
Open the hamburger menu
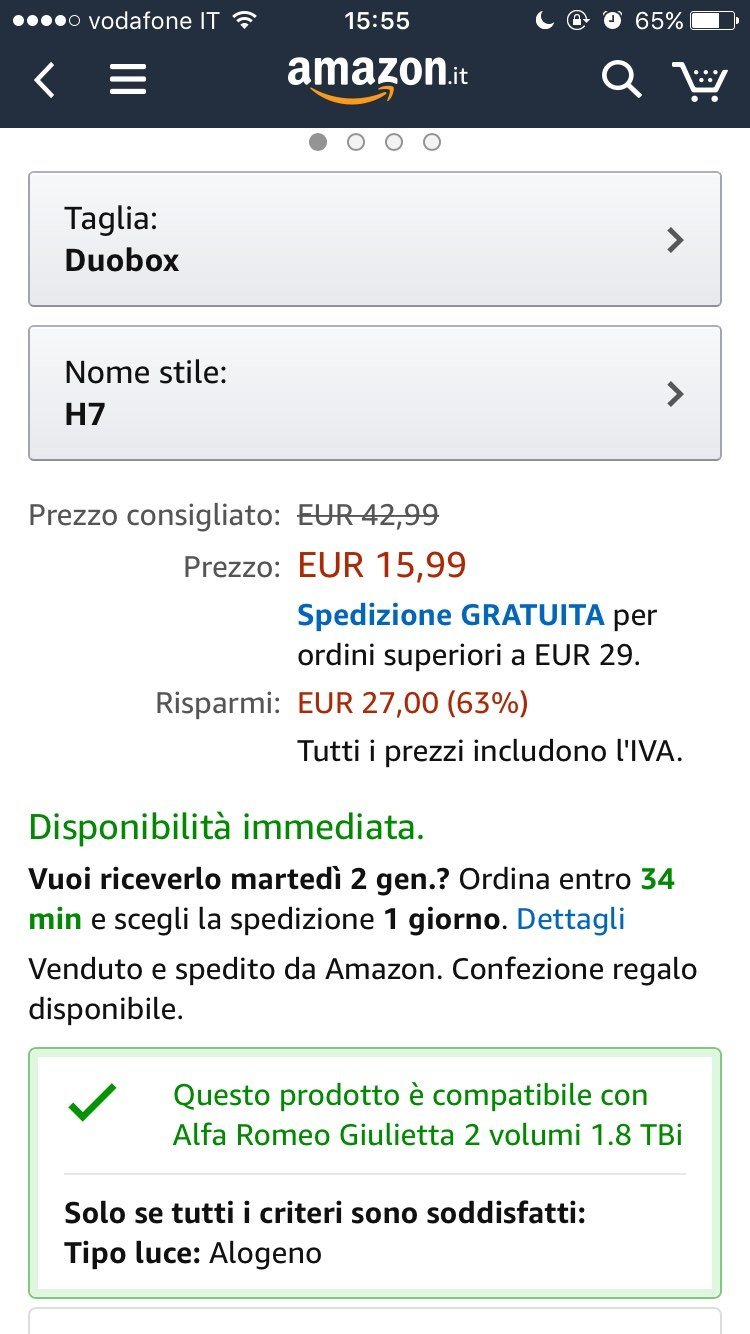tap(128, 79)
